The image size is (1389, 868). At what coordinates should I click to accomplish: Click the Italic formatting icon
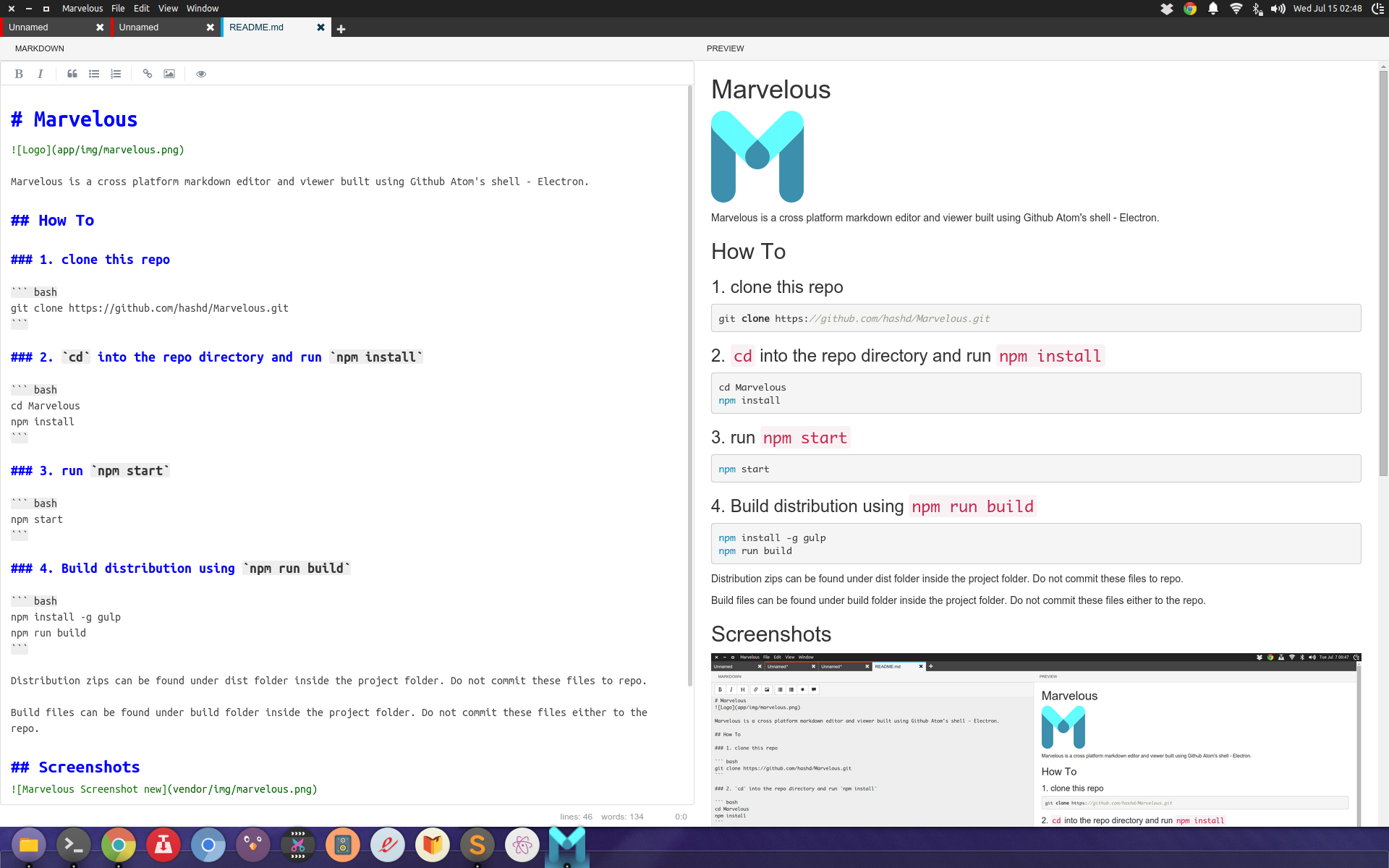point(40,73)
